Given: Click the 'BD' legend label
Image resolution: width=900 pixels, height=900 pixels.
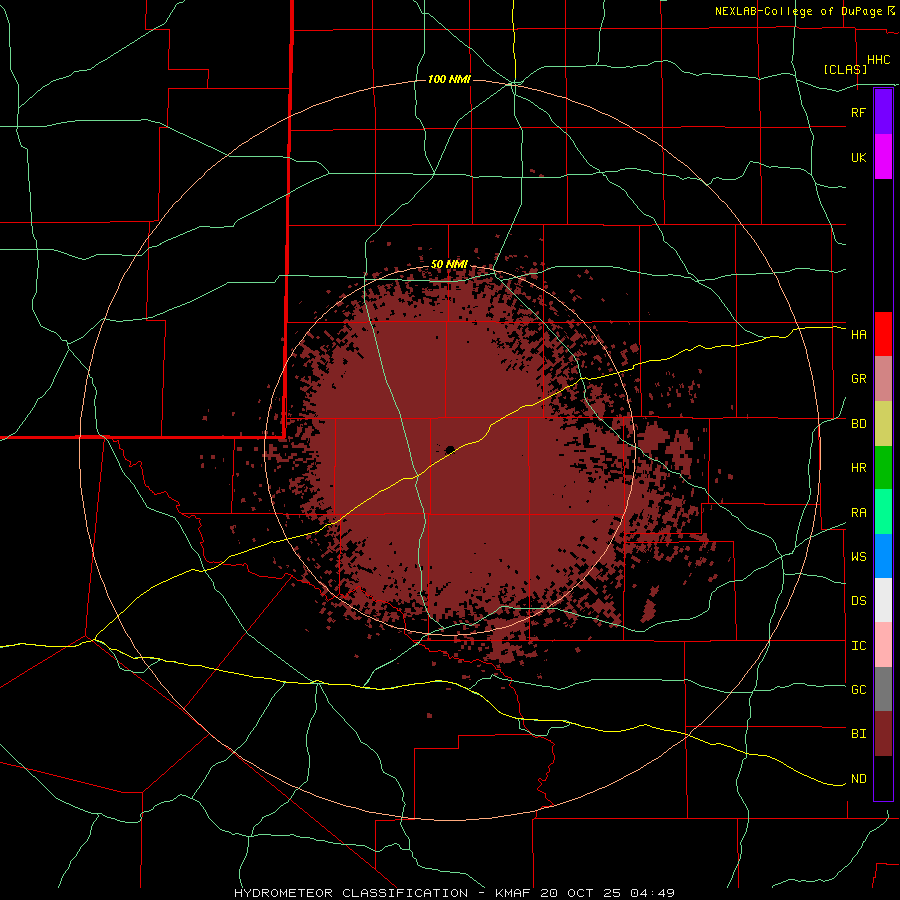Looking at the screenshot, I should (858, 424).
